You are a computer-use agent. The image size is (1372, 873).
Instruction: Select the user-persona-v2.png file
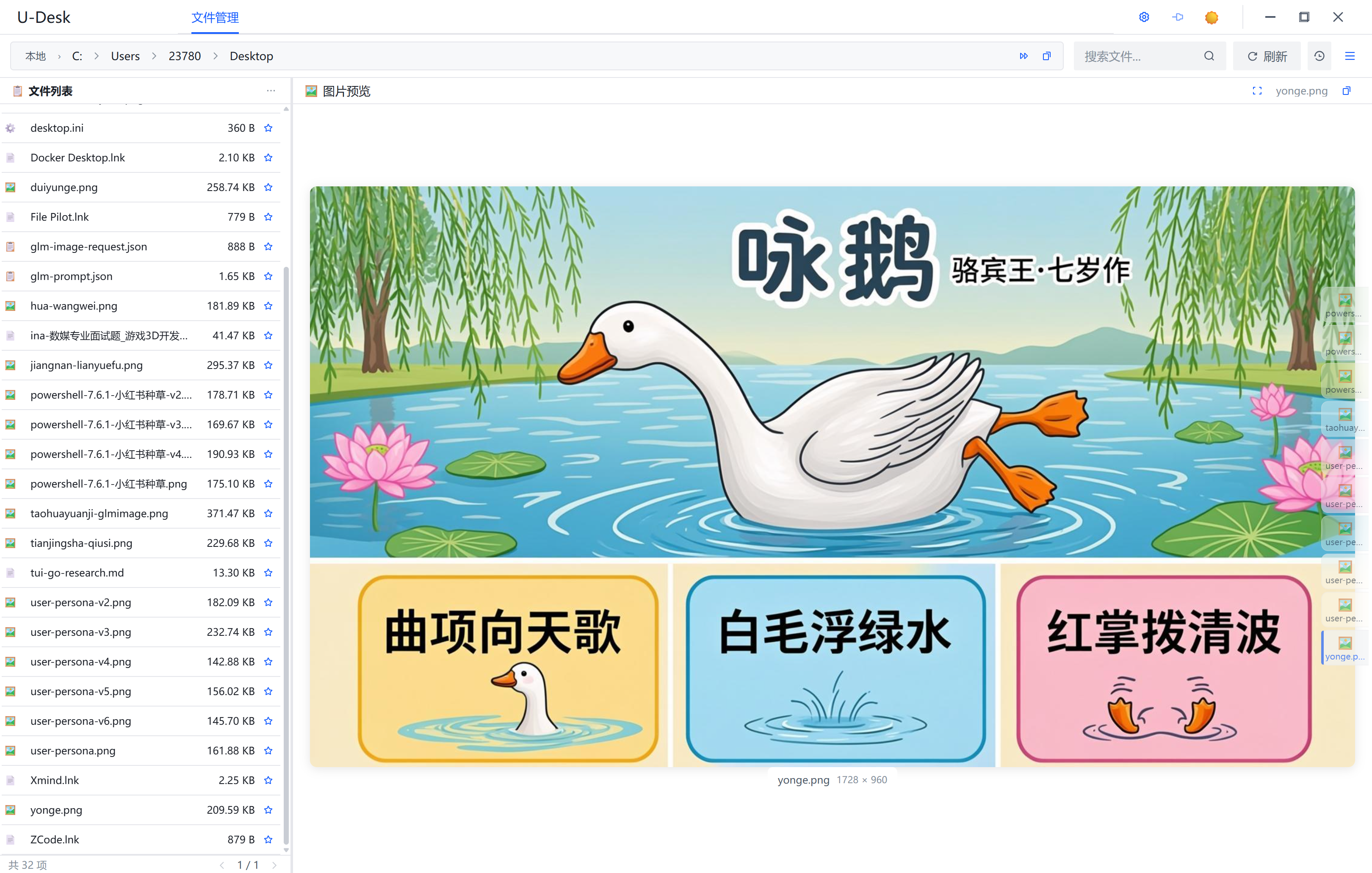coord(141,602)
